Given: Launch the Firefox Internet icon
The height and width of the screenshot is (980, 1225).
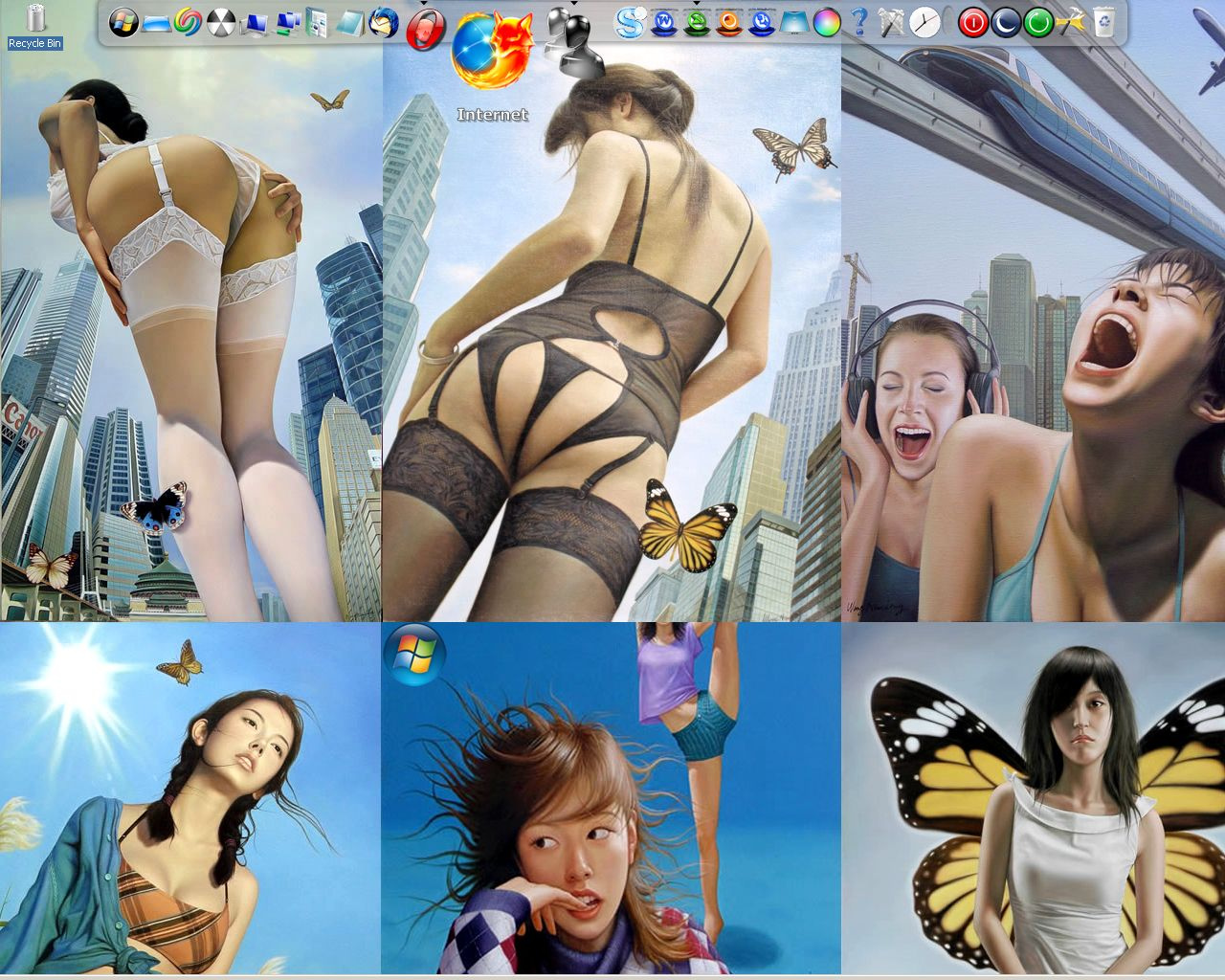Looking at the screenshot, I should pyautogui.click(x=492, y=51).
